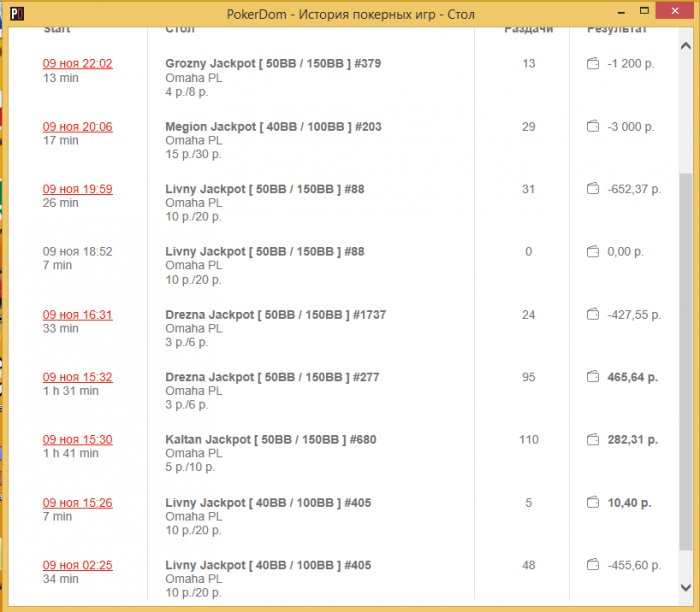Image resolution: width=700 pixels, height=612 pixels.
Task: Open session link 09 ноя 16:31
Action: pyautogui.click(x=78, y=315)
